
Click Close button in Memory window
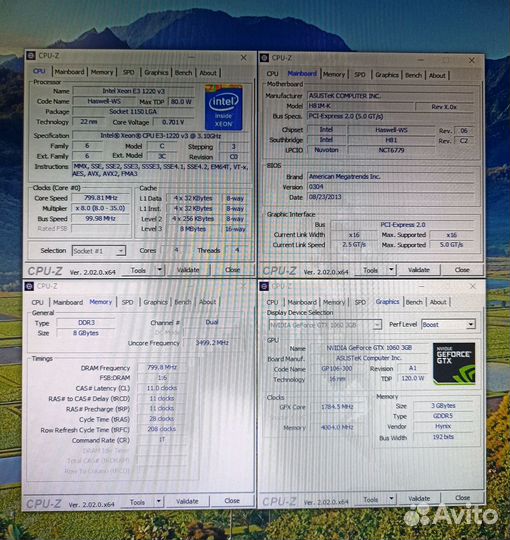[232, 501]
